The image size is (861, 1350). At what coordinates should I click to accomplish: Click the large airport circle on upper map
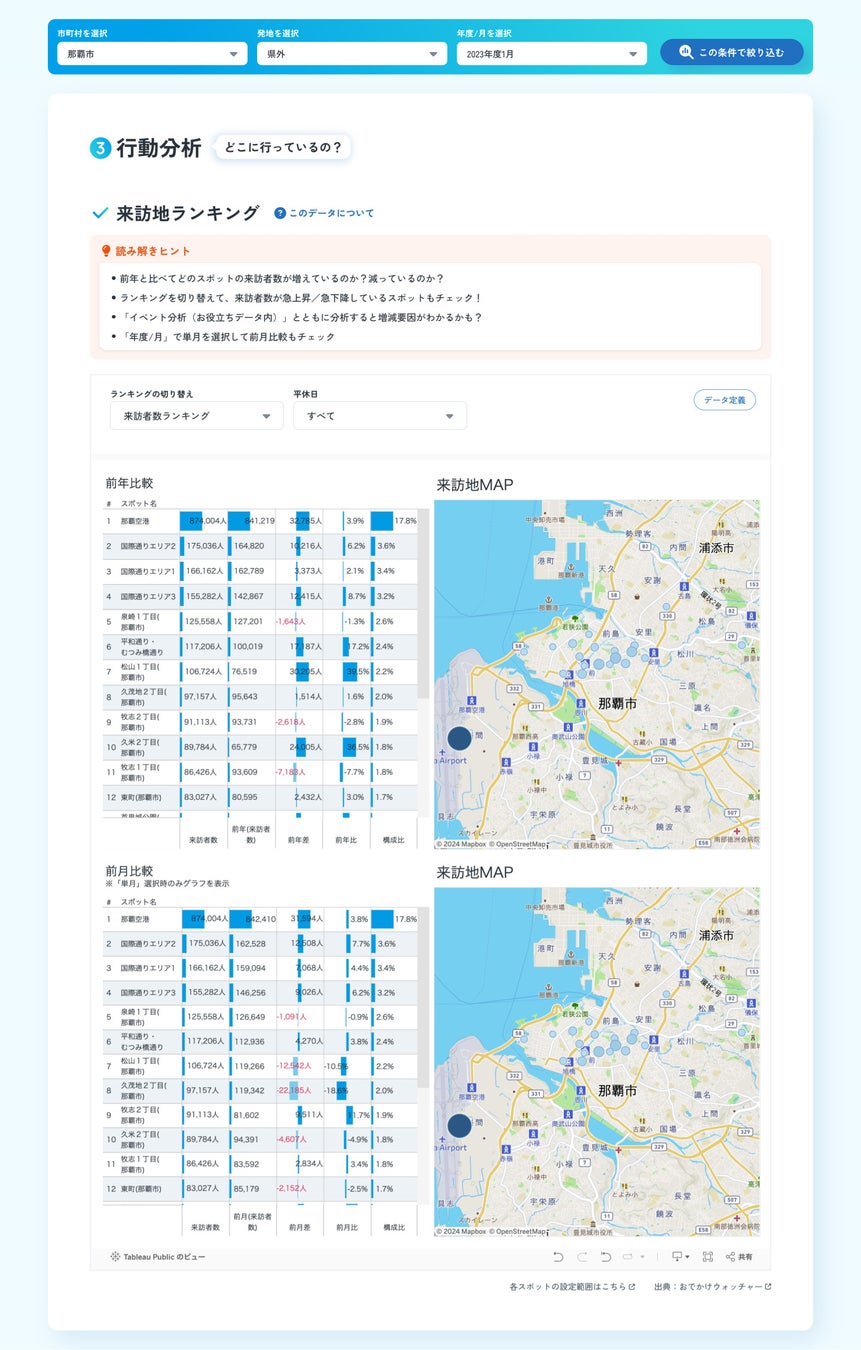[x=459, y=738]
